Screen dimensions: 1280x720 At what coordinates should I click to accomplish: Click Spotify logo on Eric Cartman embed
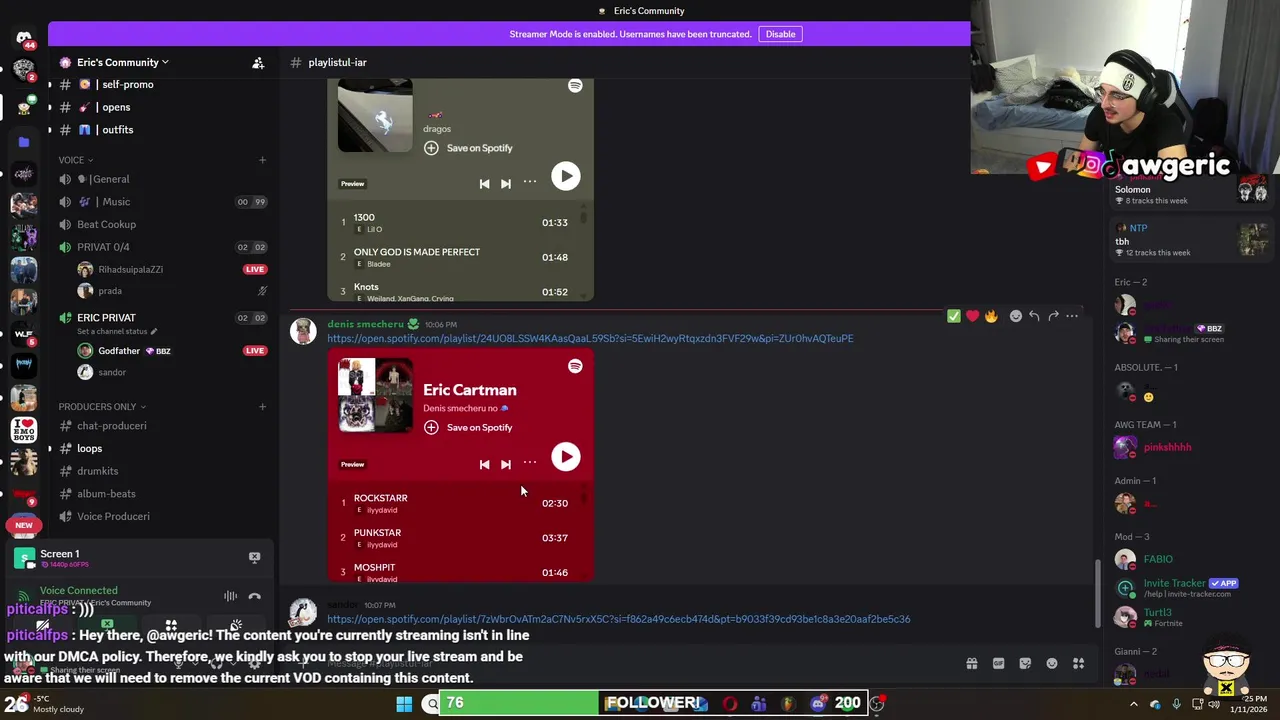[x=575, y=366]
